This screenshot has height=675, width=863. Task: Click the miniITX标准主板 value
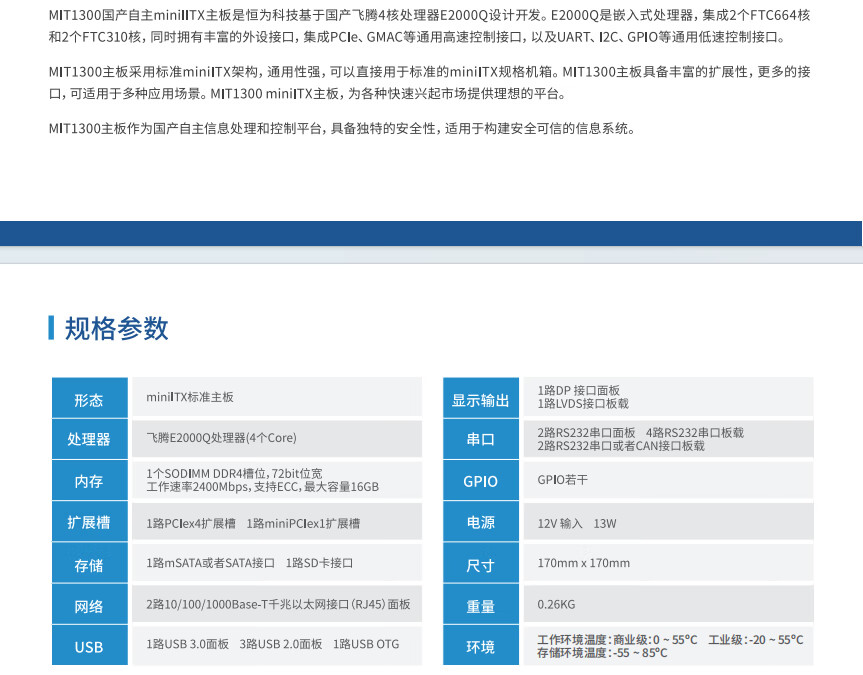[190, 397]
